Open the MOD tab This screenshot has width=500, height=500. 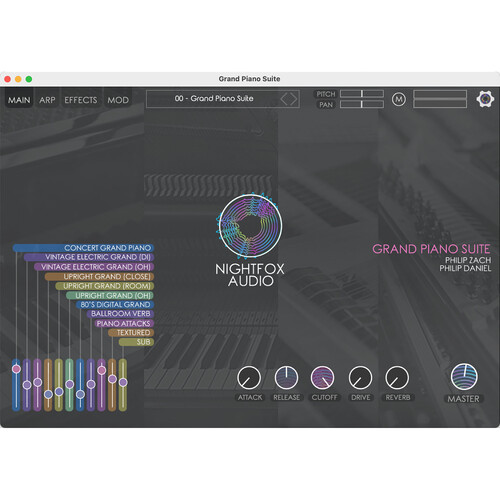(x=118, y=100)
